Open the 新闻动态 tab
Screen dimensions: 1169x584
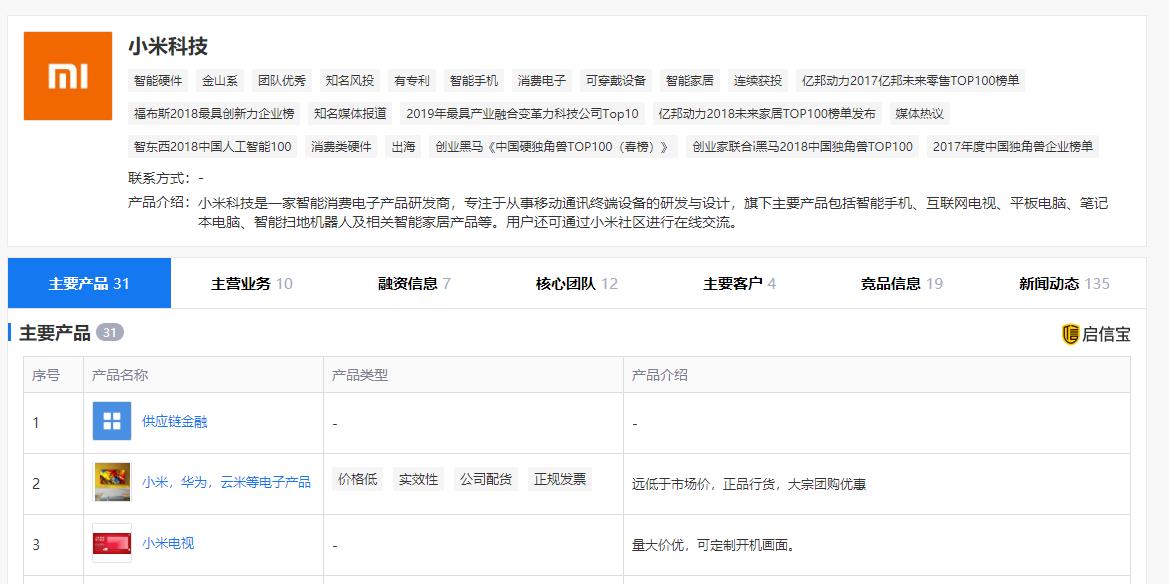click(x=1064, y=283)
